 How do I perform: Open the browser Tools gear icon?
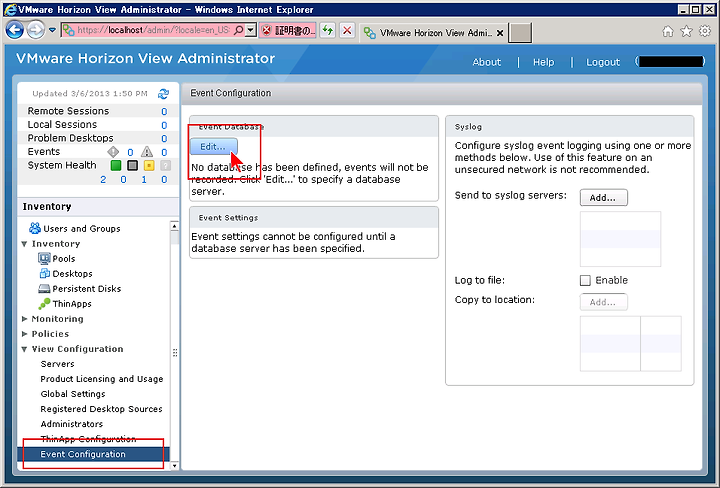705,31
